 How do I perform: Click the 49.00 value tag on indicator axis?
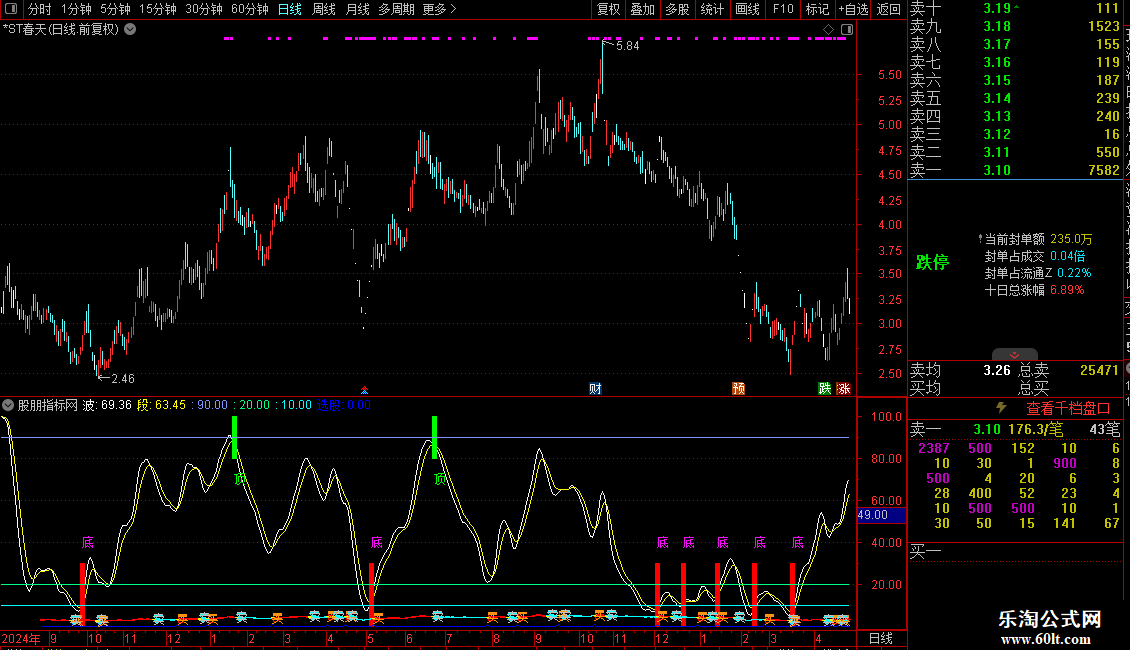click(x=881, y=515)
